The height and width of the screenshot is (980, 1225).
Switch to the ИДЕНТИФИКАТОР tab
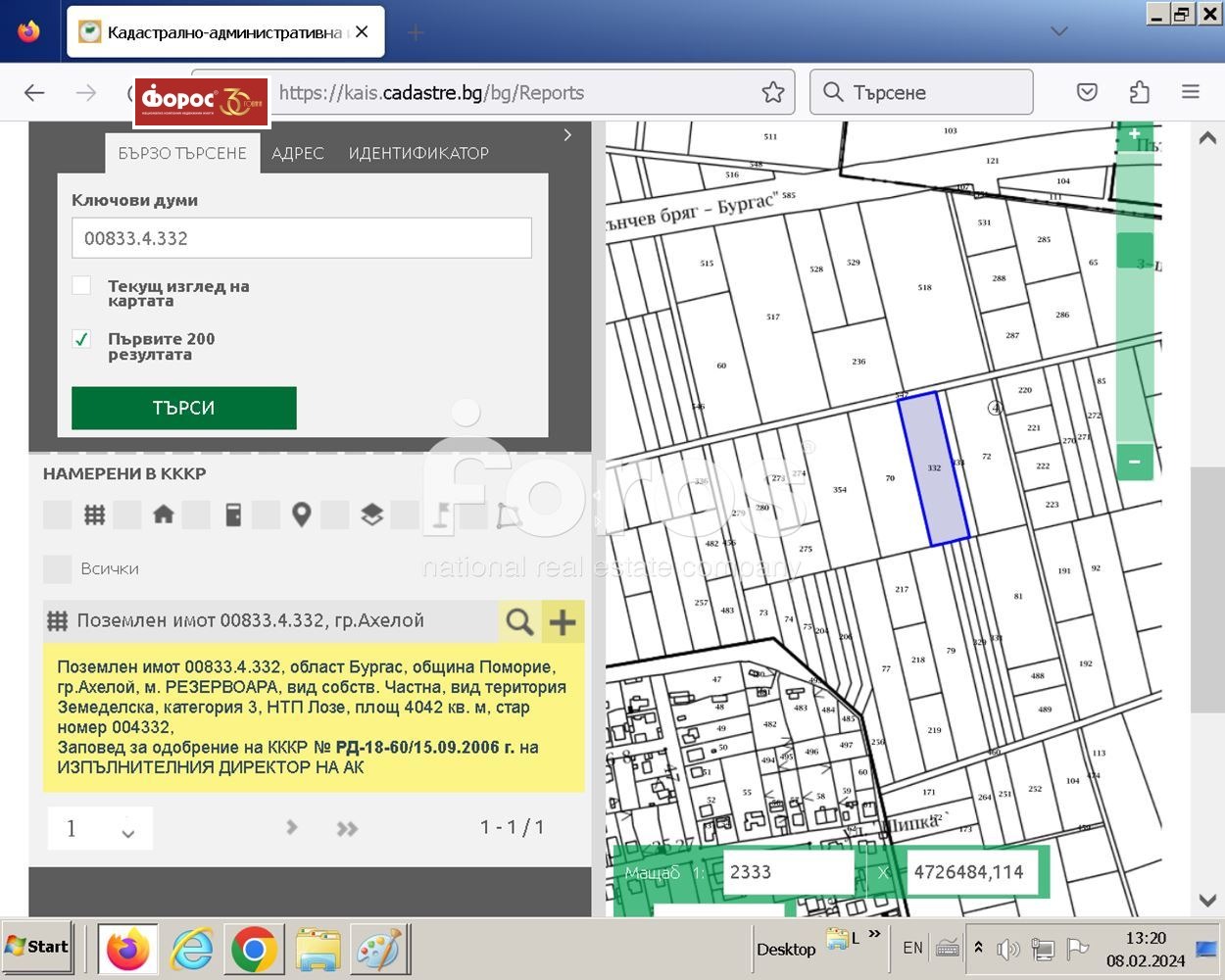[418, 153]
